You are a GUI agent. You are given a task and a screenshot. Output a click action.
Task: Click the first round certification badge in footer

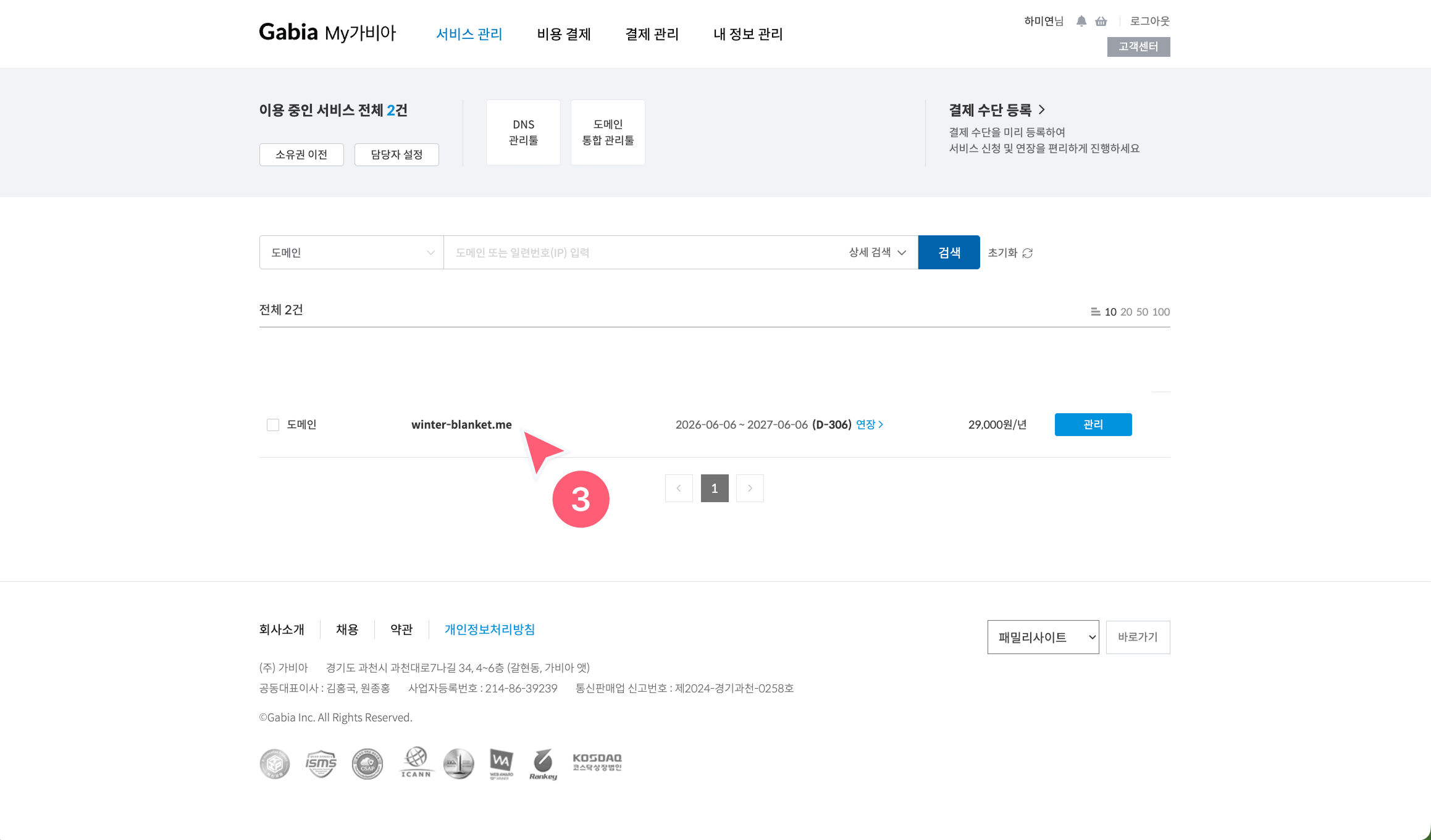coord(275,764)
